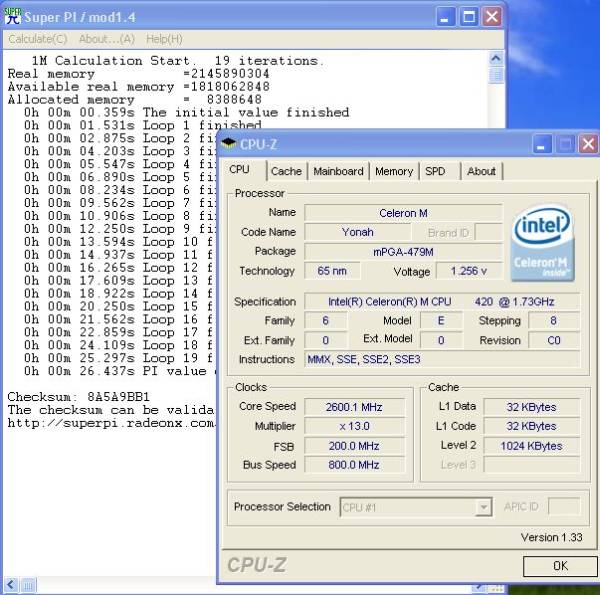The image size is (600, 595).
Task: Click the APIC ID field
Action: click(x=564, y=507)
